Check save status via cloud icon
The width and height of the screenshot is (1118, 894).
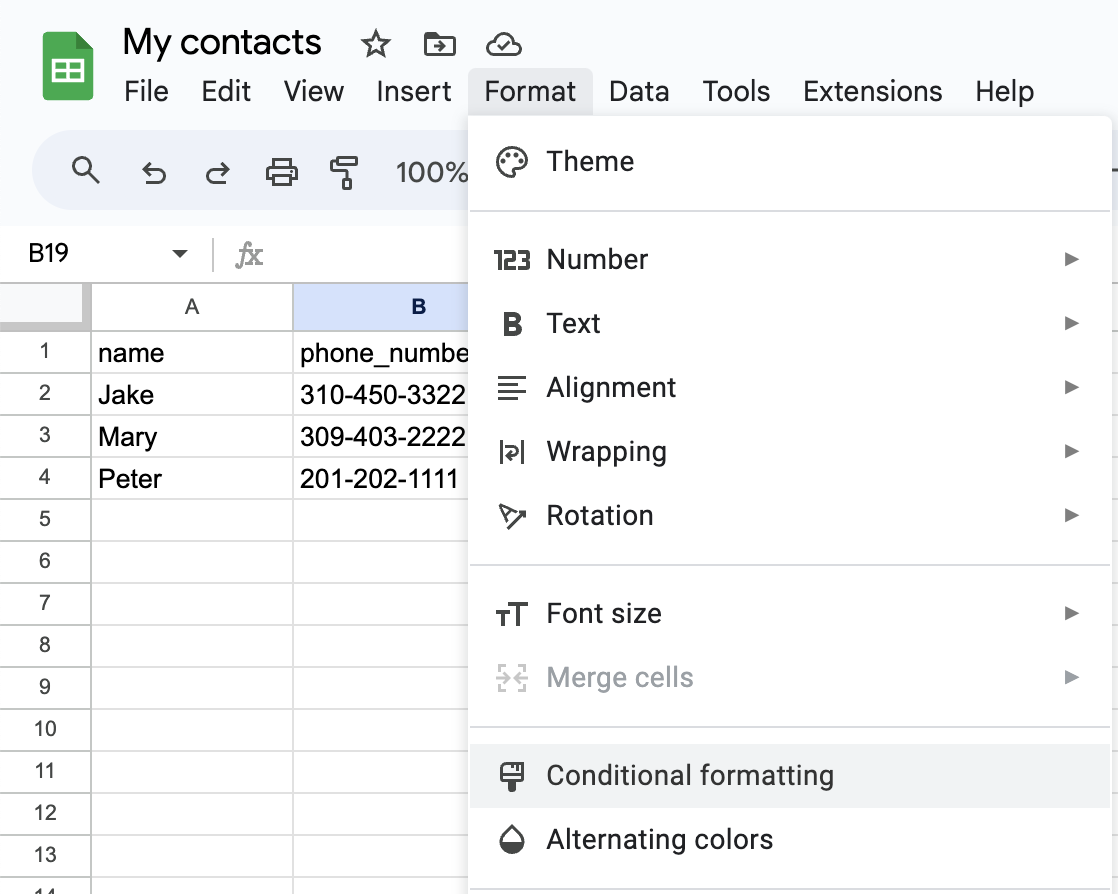pos(504,44)
